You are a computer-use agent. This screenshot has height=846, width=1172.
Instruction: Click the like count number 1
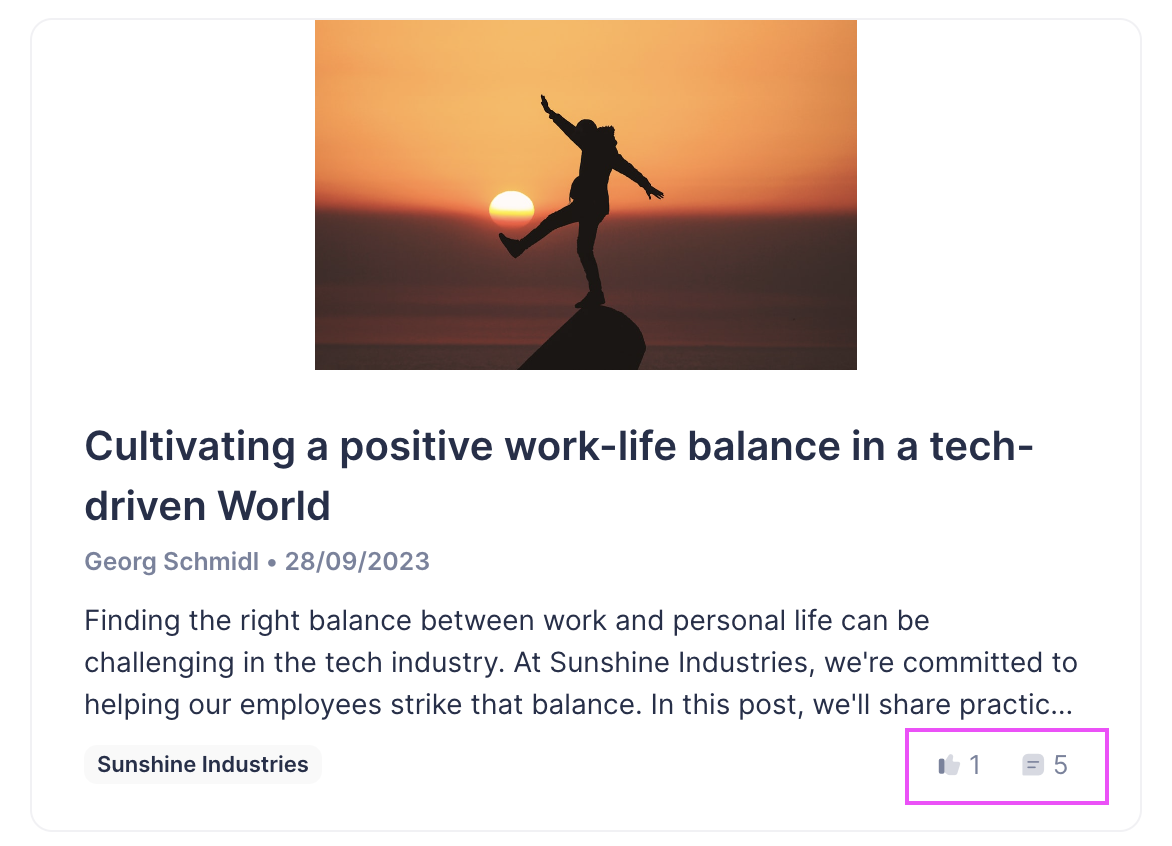[x=975, y=766]
